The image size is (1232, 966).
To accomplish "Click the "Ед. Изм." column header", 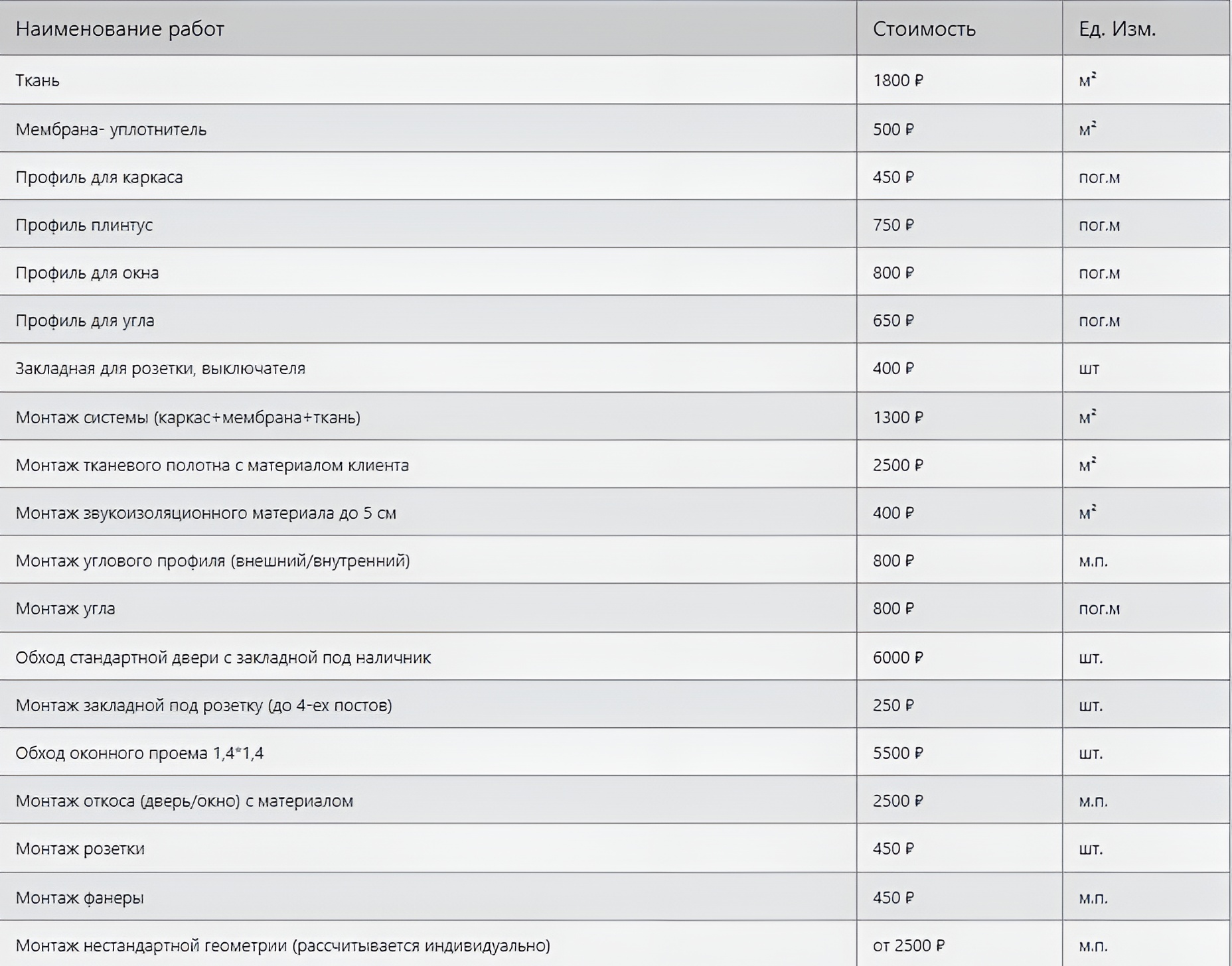I will click(x=1116, y=29).
